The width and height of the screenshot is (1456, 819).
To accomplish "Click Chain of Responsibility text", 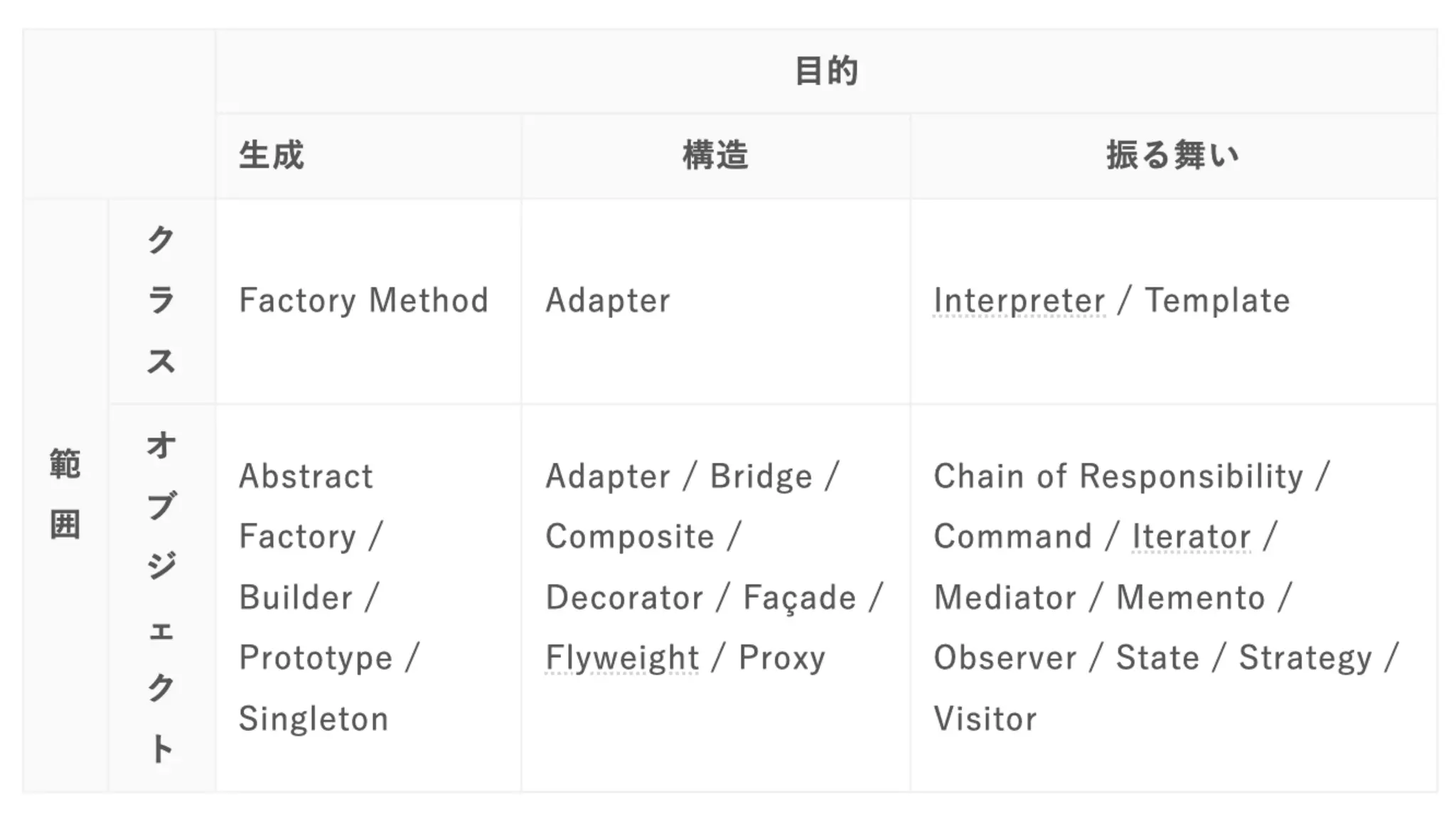I will [1118, 476].
